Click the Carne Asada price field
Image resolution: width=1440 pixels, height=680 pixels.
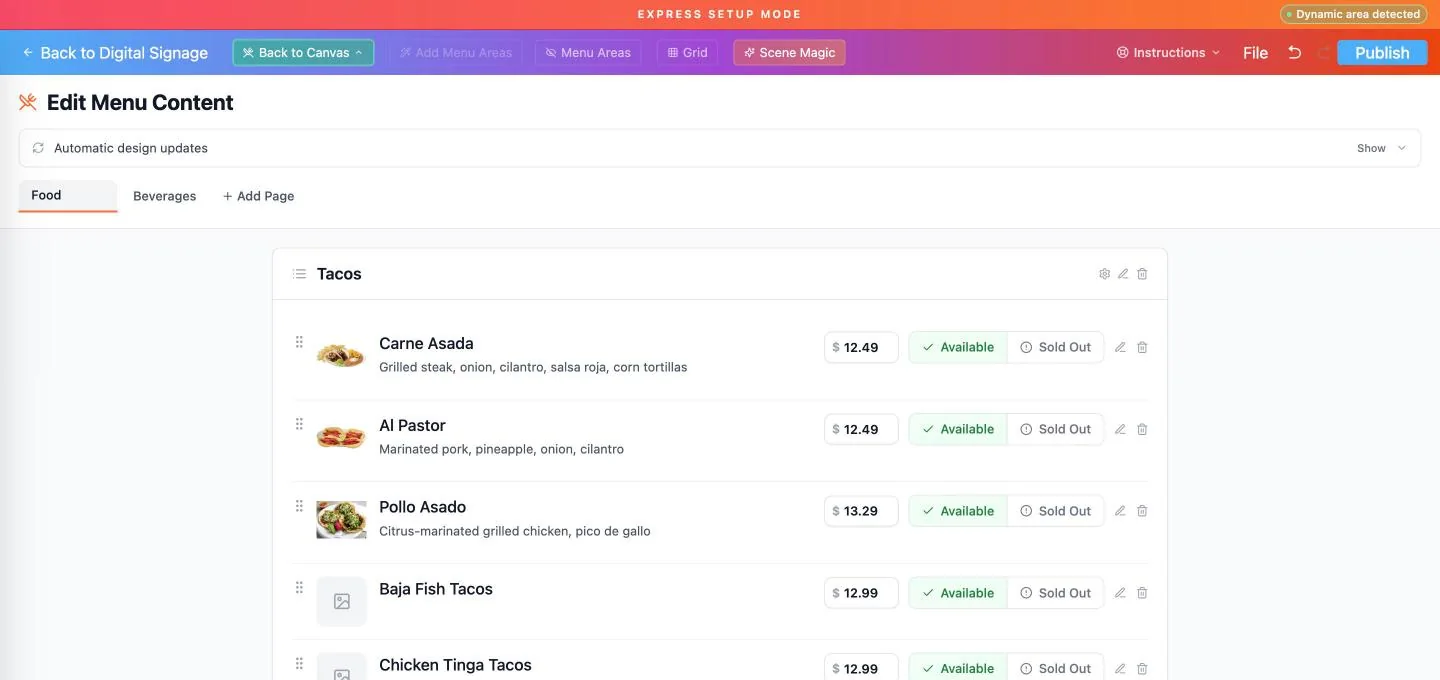861,347
